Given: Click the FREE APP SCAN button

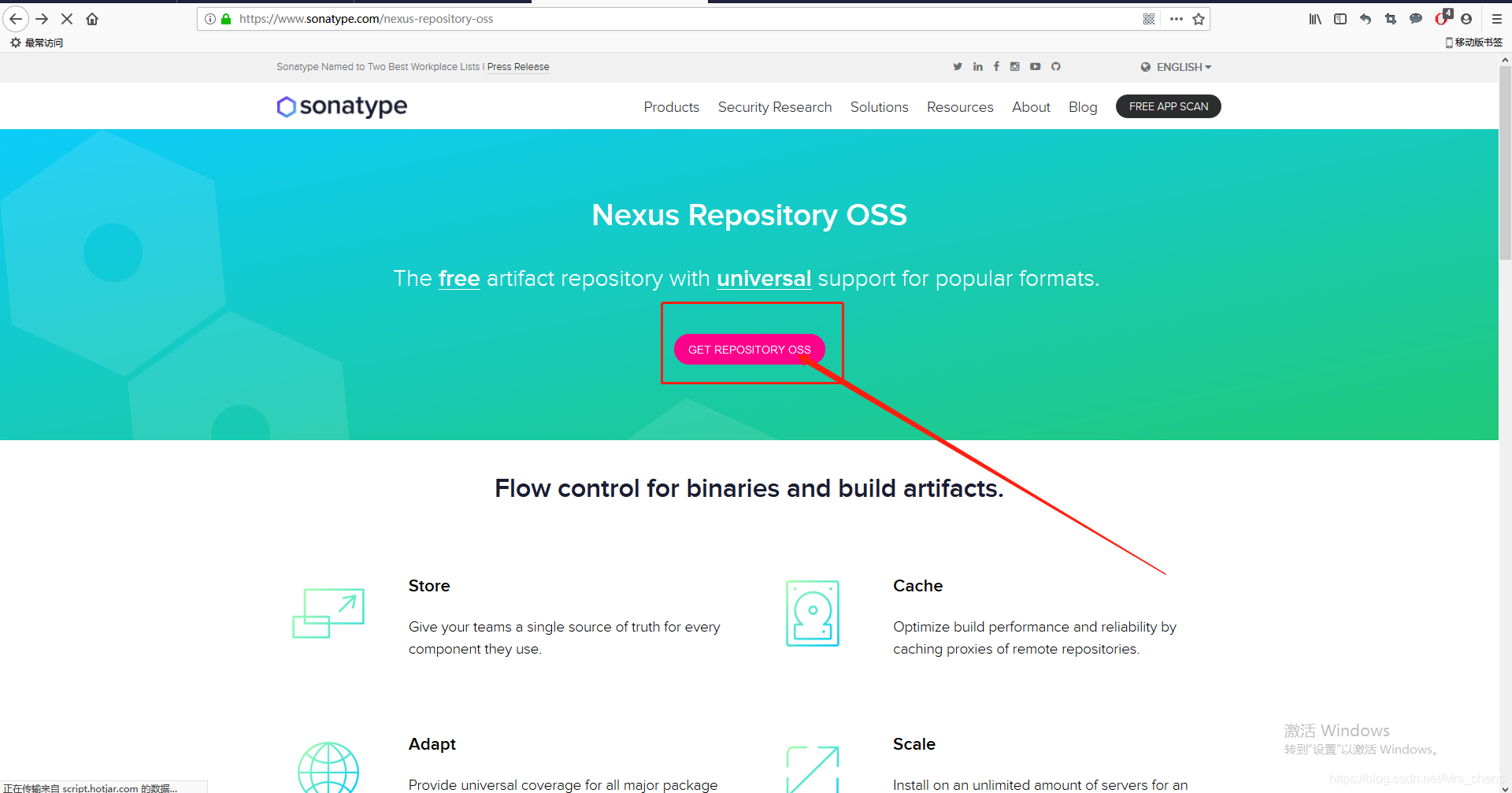Looking at the screenshot, I should [1169, 106].
